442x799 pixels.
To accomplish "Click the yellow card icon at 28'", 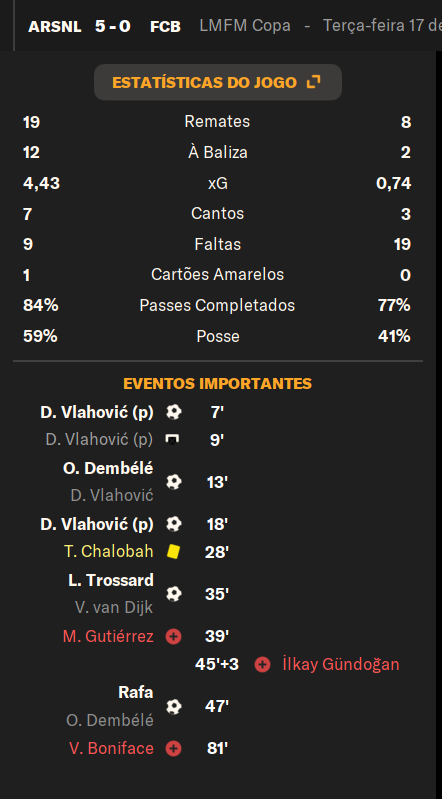I will click(173, 551).
